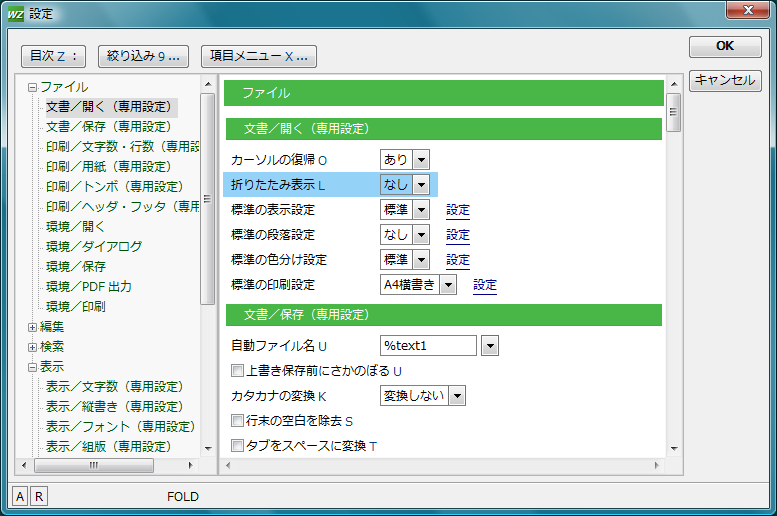Open 自動ファイル名 dropdown arrow

(x=490, y=345)
